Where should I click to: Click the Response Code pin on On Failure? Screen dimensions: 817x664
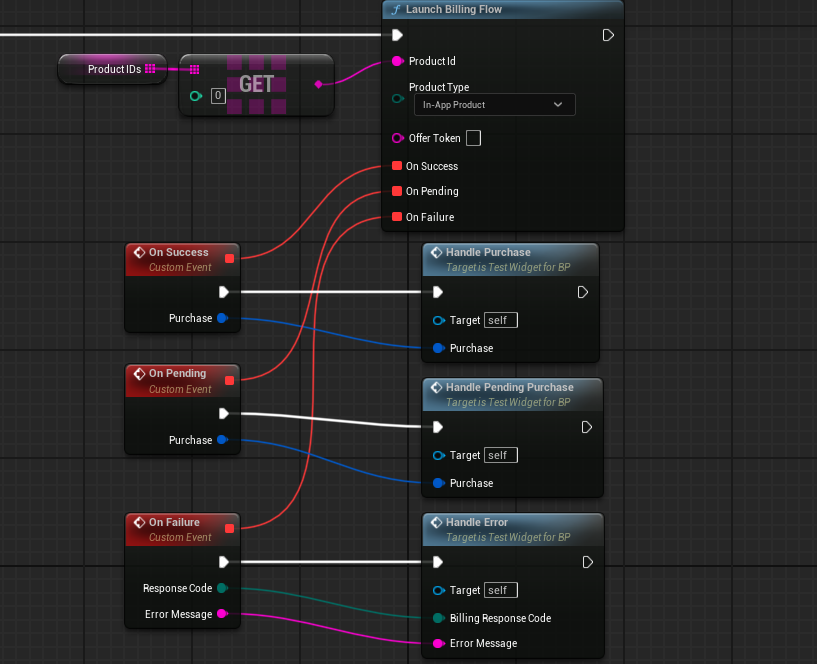click(x=222, y=588)
